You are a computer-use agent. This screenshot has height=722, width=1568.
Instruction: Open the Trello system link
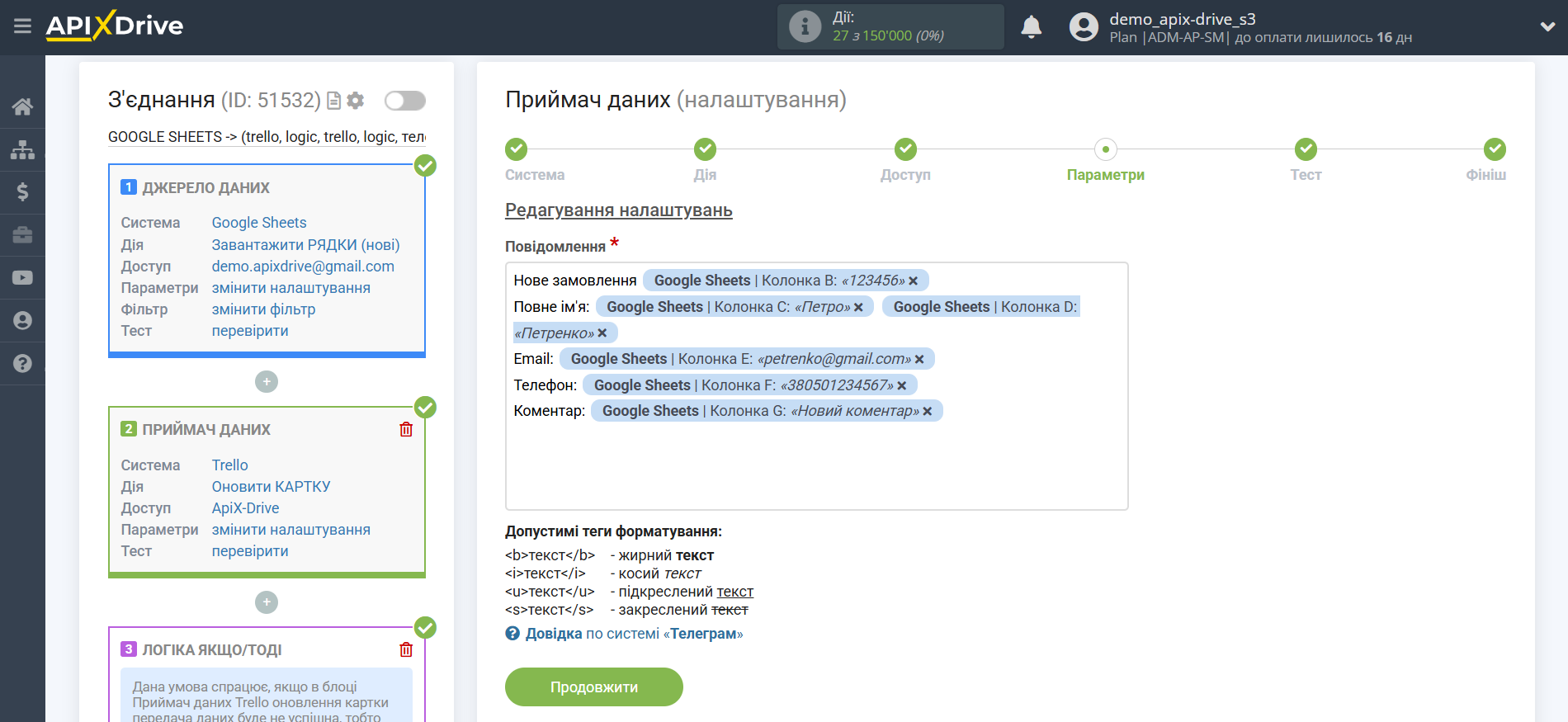[x=230, y=465]
